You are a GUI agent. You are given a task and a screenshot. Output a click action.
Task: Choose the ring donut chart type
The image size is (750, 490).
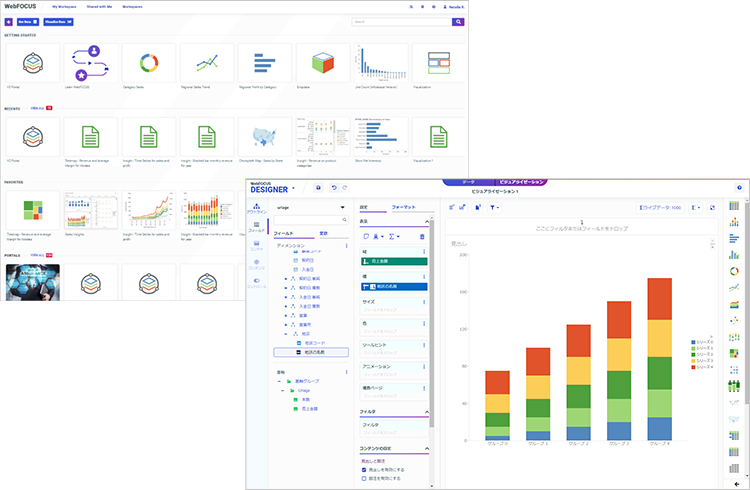point(734,271)
